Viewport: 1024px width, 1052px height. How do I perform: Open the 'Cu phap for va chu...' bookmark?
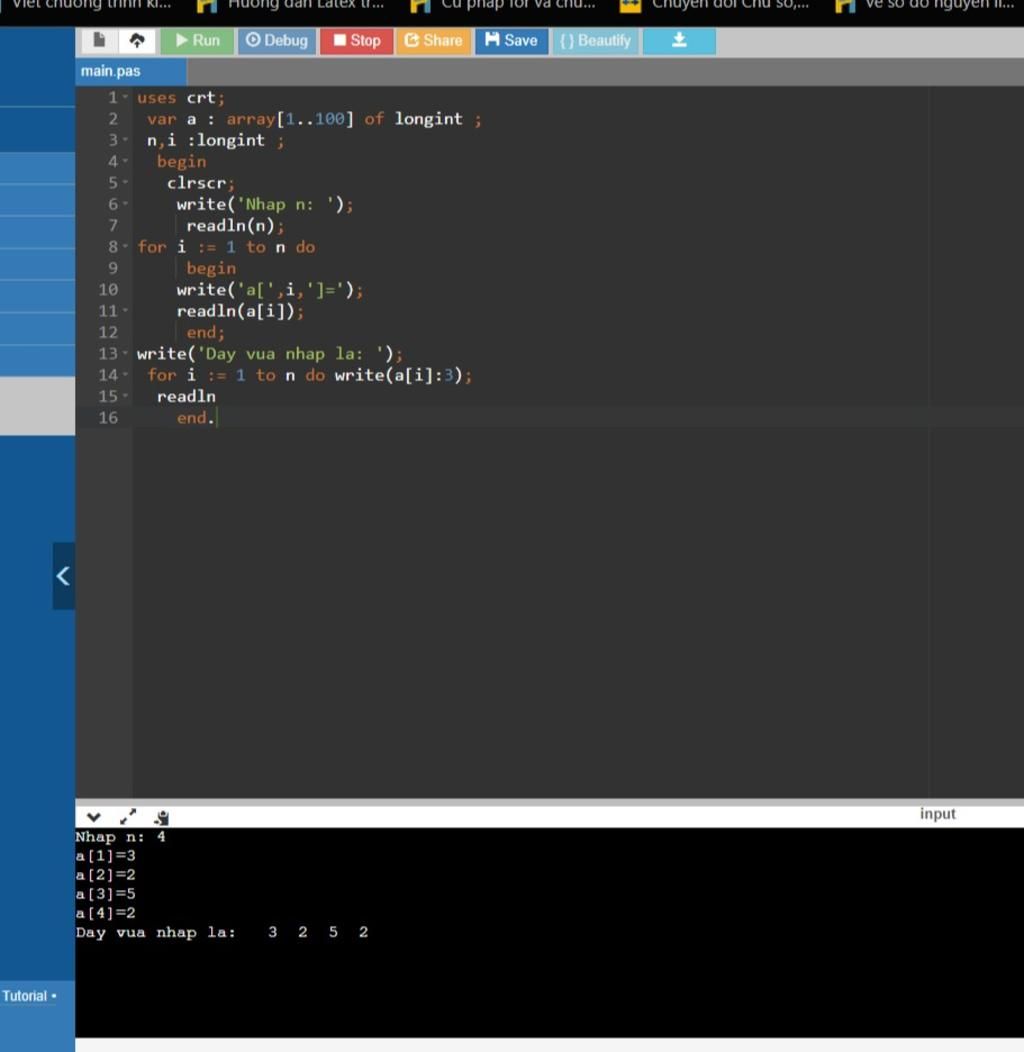coord(503,5)
